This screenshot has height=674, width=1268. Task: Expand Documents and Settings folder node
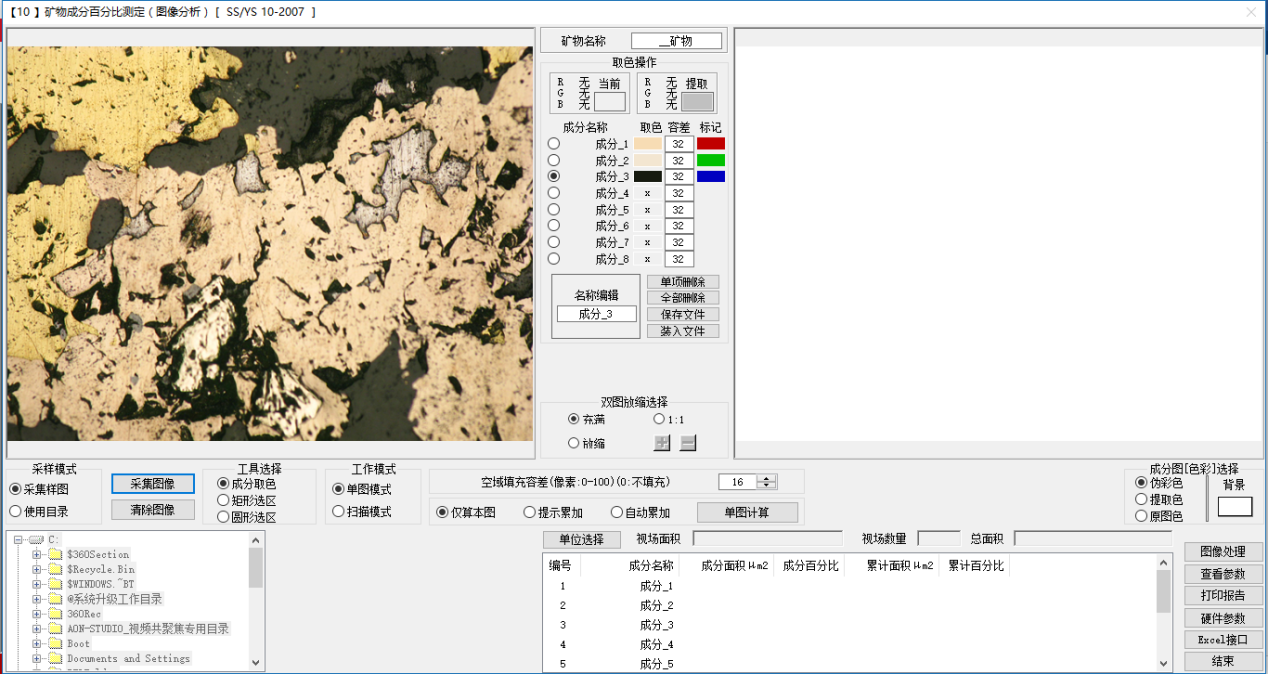(37, 659)
